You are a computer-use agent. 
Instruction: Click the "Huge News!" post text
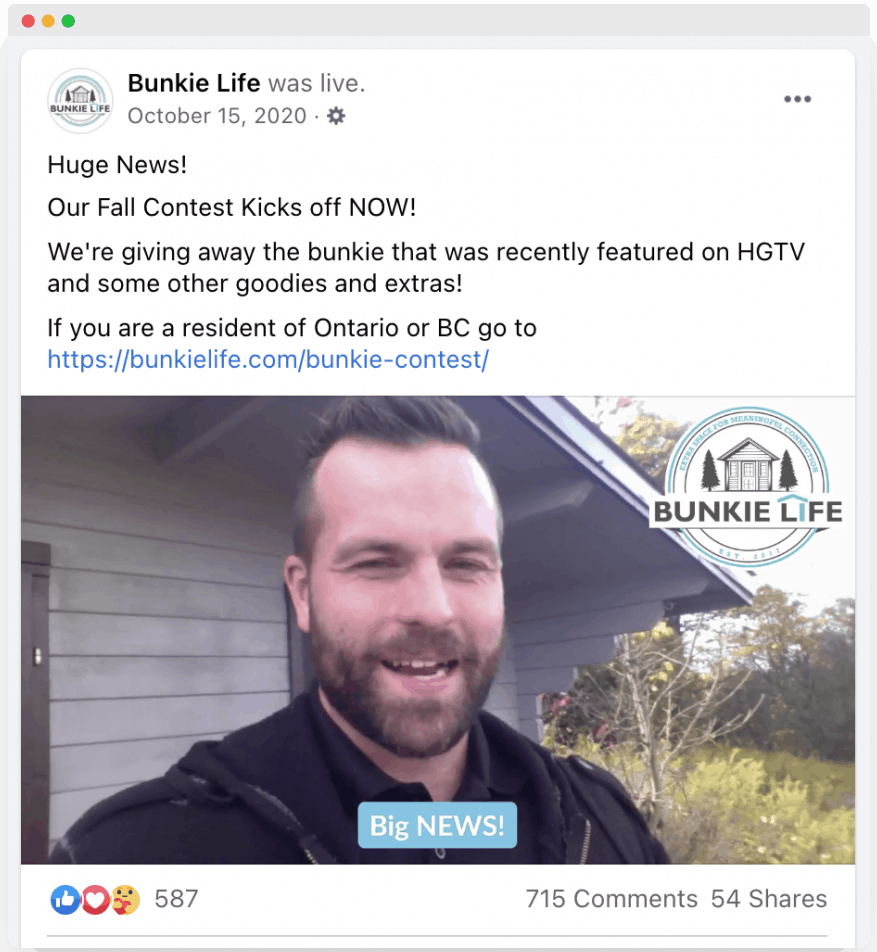point(117,165)
